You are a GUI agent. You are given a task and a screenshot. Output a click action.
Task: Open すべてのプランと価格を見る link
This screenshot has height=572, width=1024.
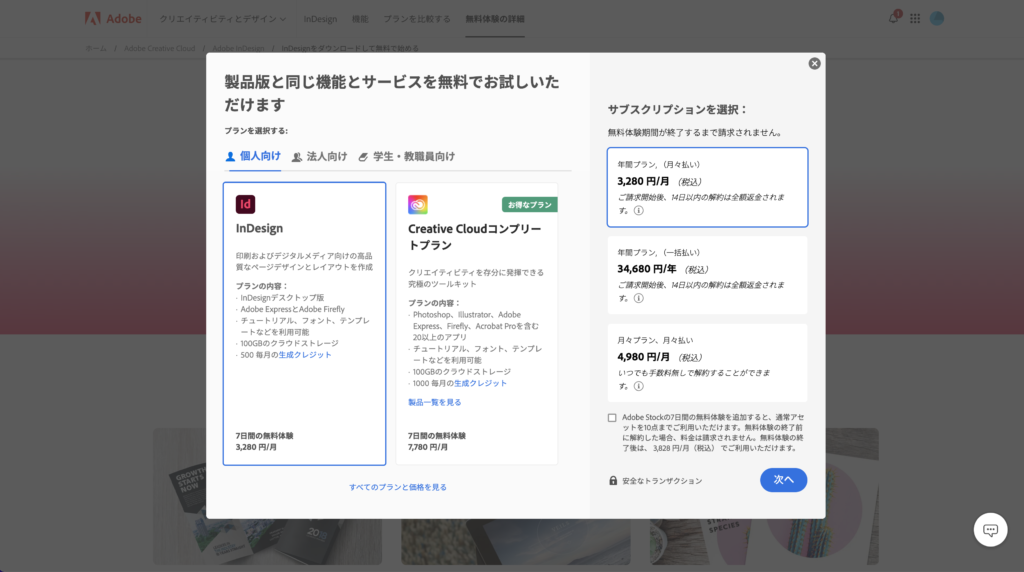click(x=398, y=487)
